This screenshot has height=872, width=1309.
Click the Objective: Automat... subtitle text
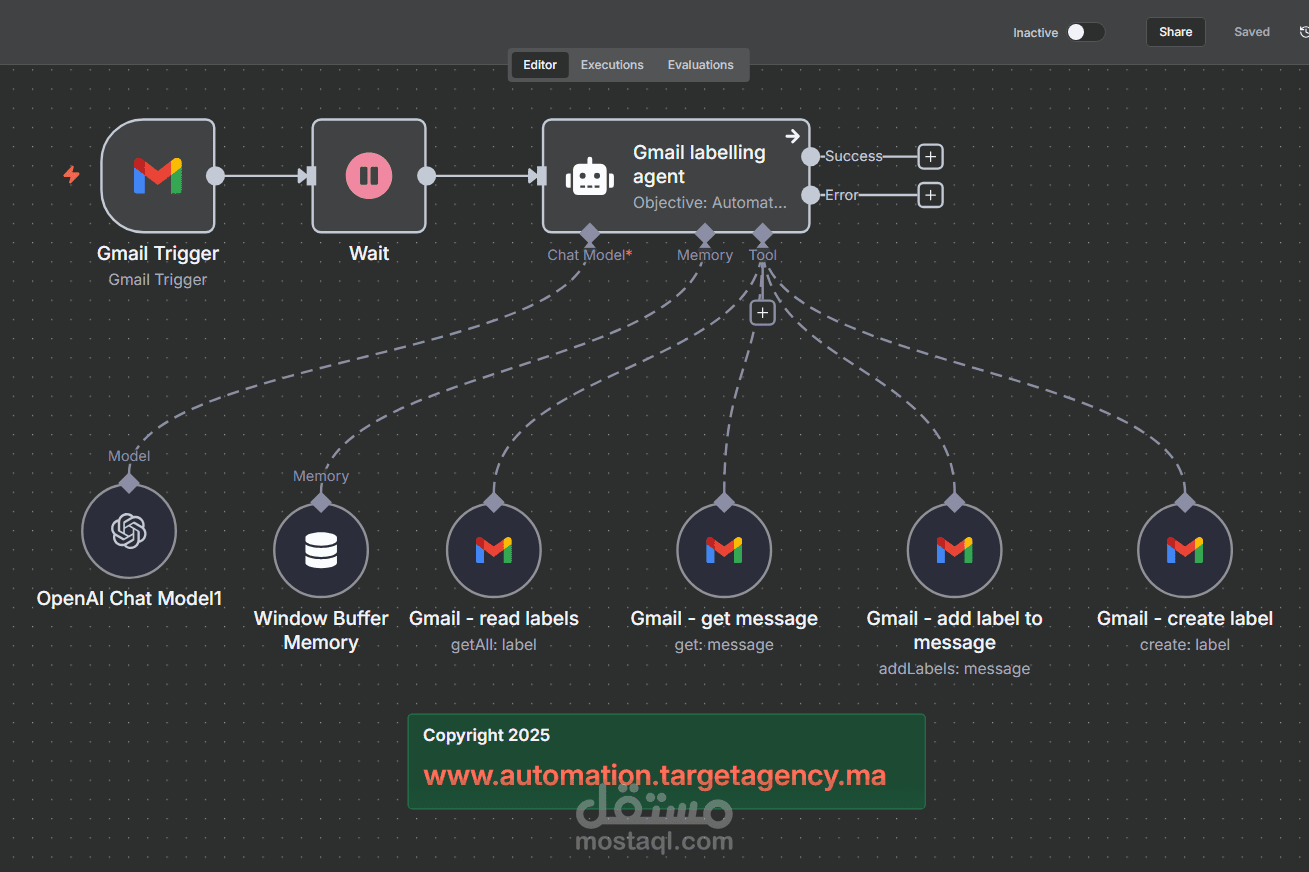[709, 203]
